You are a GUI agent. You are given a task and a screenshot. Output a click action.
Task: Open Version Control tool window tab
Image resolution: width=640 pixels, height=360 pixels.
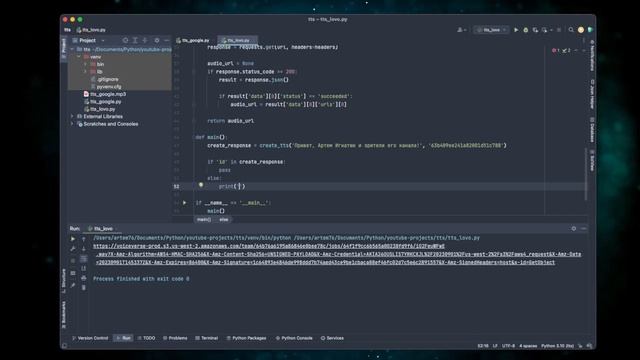(90, 338)
